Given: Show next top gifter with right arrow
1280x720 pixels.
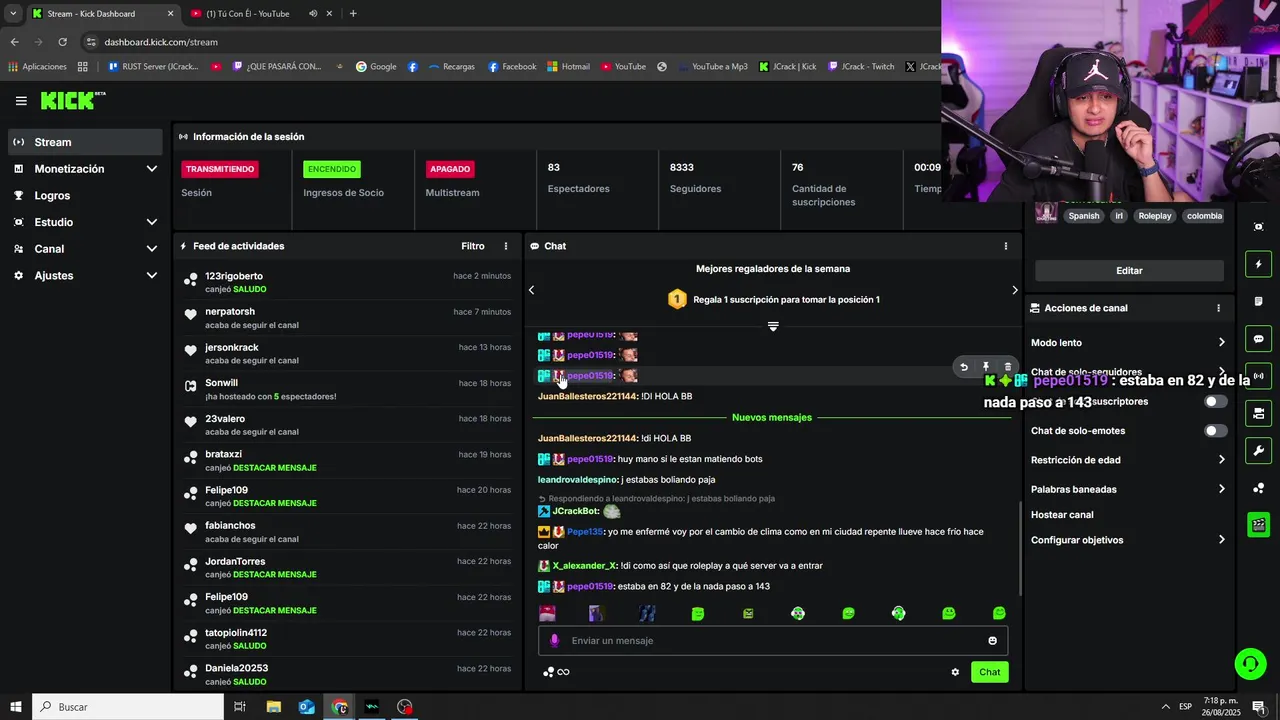Looking at the screenshot, I should tap(1014, 290).
